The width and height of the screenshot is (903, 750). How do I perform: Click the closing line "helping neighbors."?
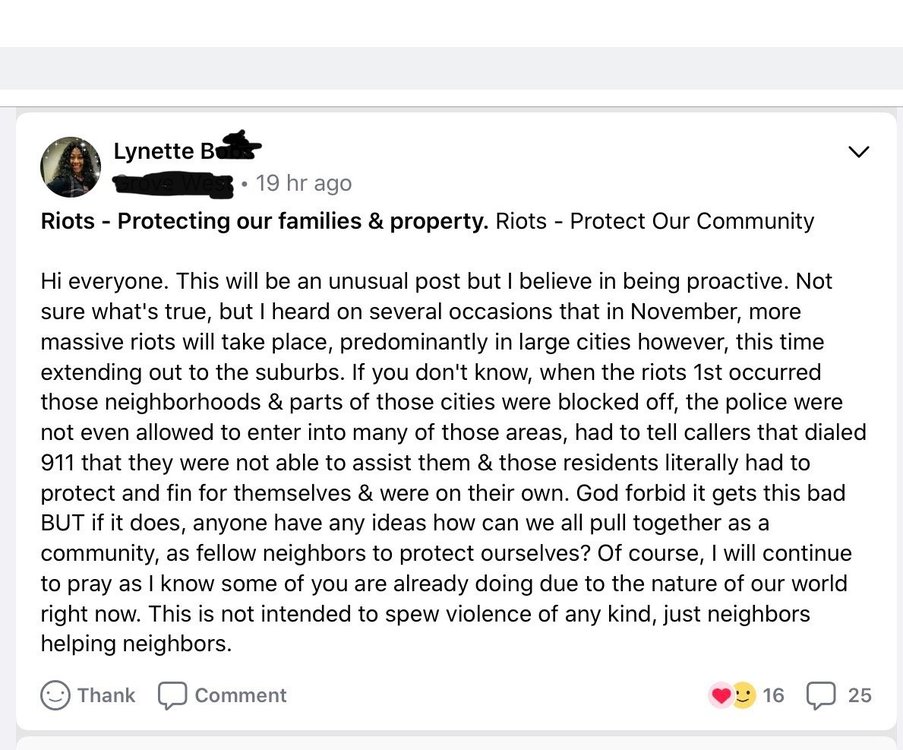click(136, 645)
